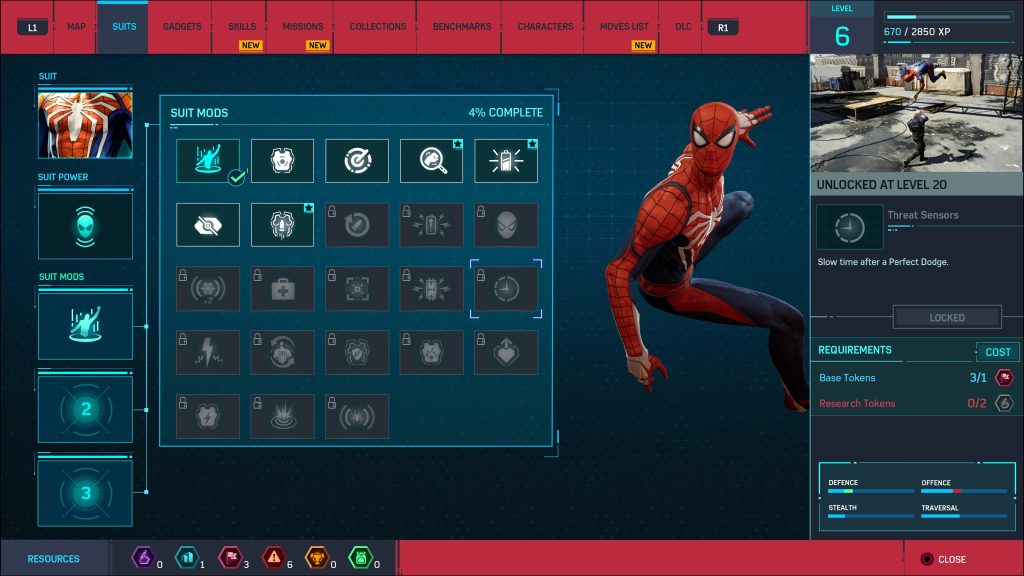This screenshot has height=576, width=1024.
Task: Open the MOVES LIST tab
Action: [622, 27]
